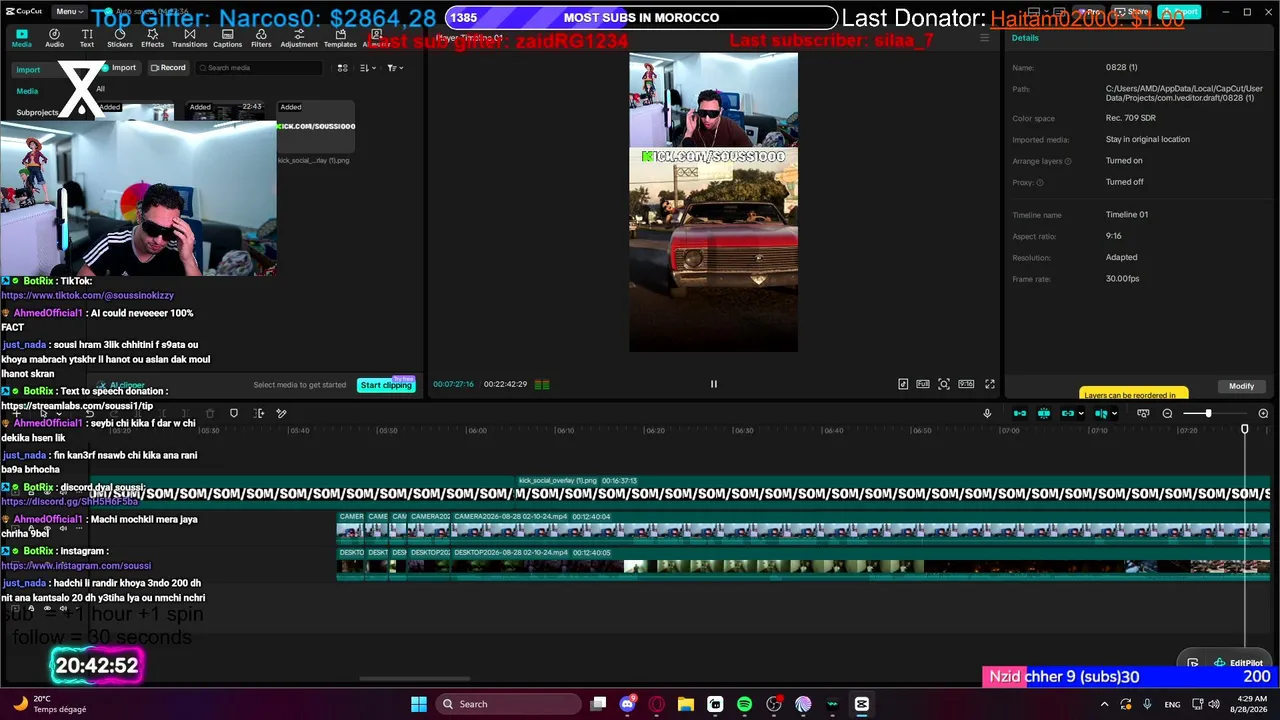Select the DESKTOP2026-08-28 02-10-24.mp4 clip
Viewport: 1280px width, 720px height.
tap(861, 564)
